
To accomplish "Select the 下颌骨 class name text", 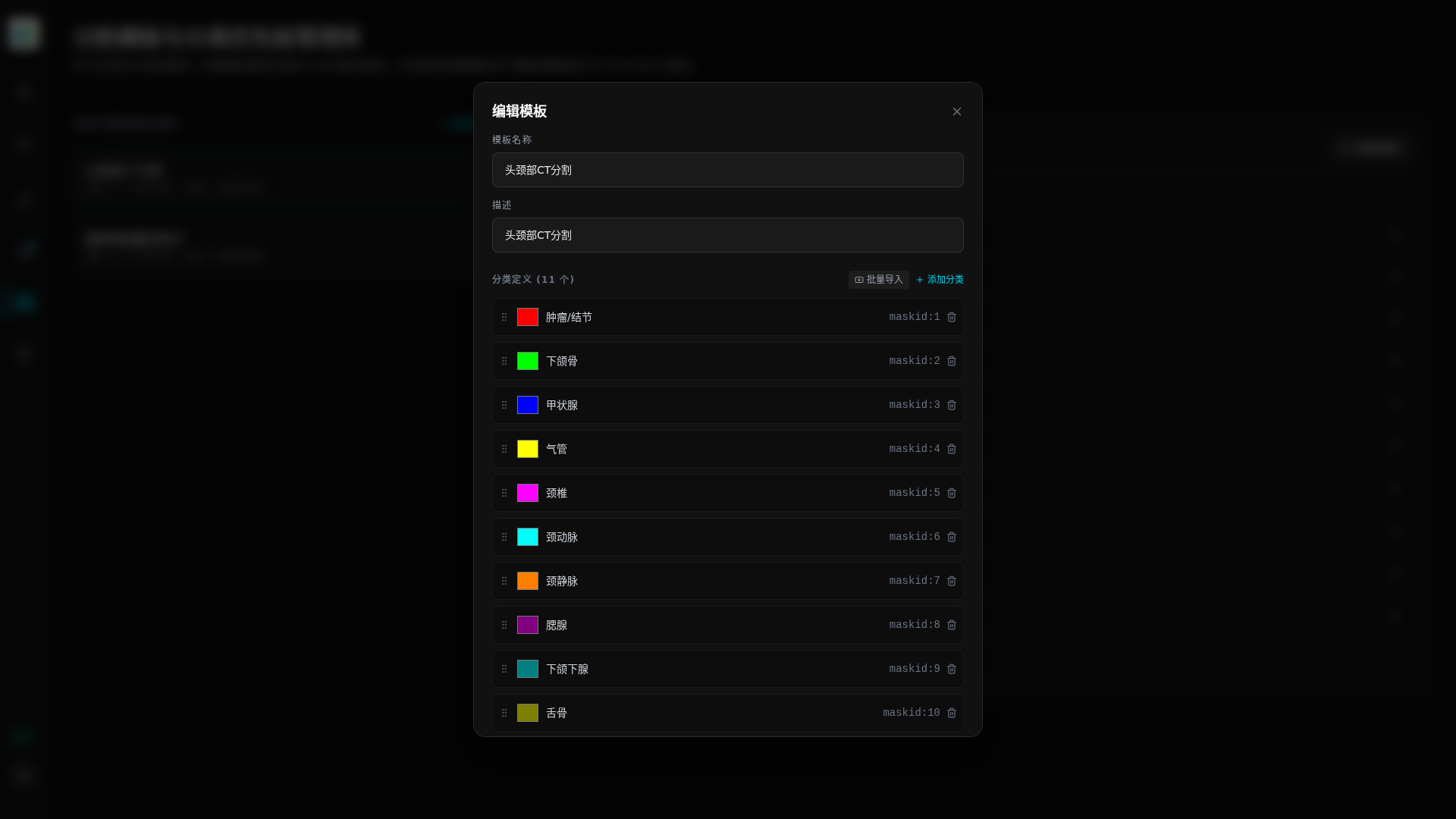I will pos(562,361).
